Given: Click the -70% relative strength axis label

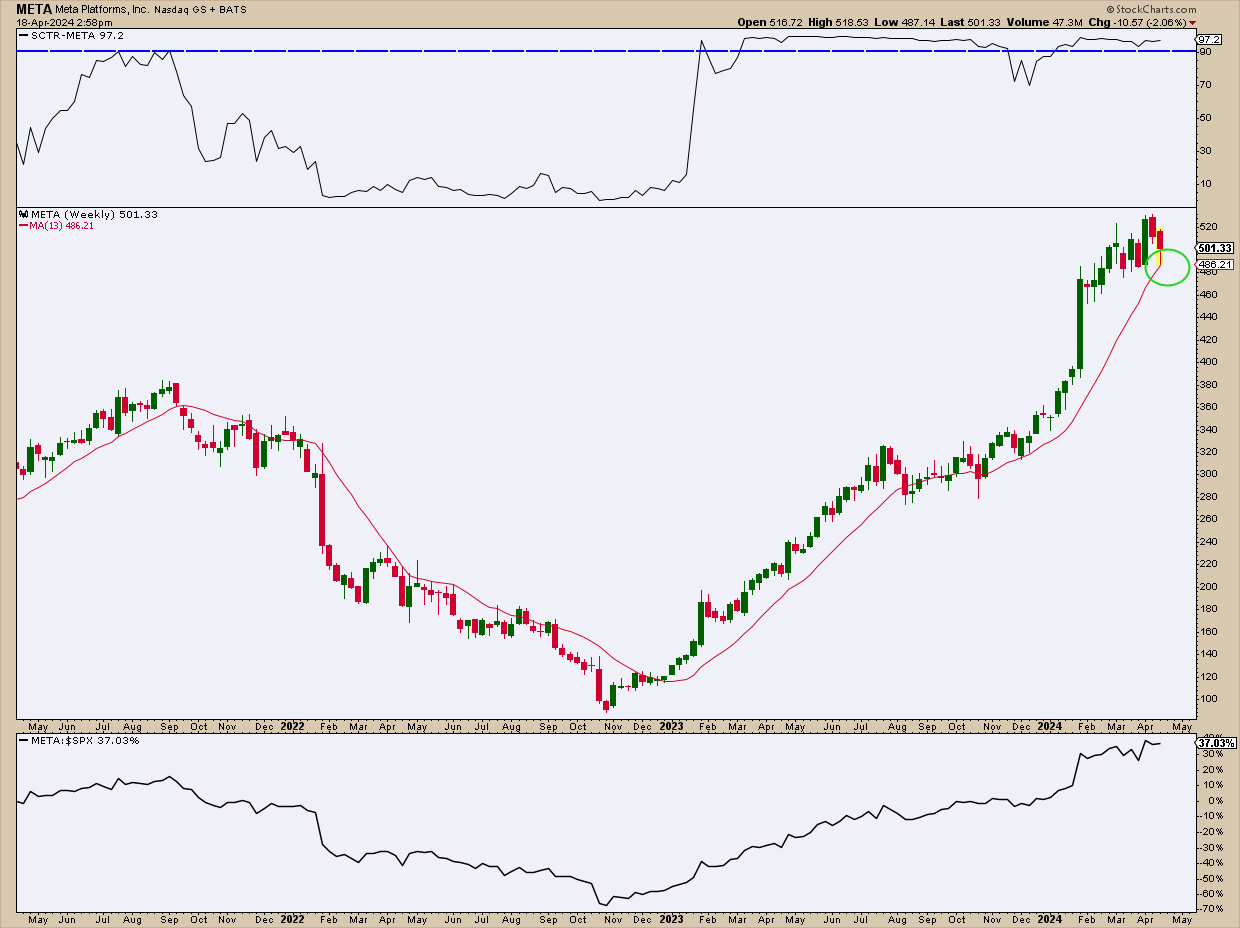Looking at the screenshot, I should (1211, 908).
